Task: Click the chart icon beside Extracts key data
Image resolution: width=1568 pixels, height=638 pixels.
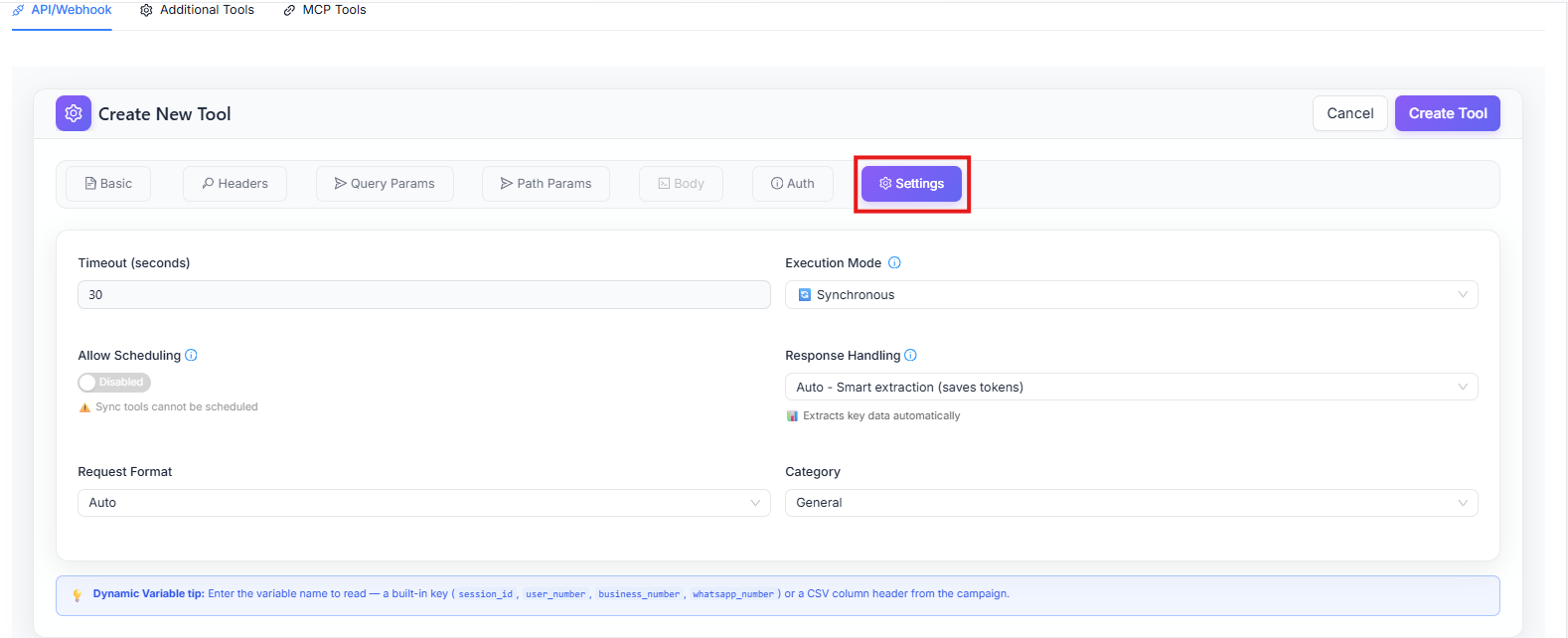Action: click(x=792, y=416)
